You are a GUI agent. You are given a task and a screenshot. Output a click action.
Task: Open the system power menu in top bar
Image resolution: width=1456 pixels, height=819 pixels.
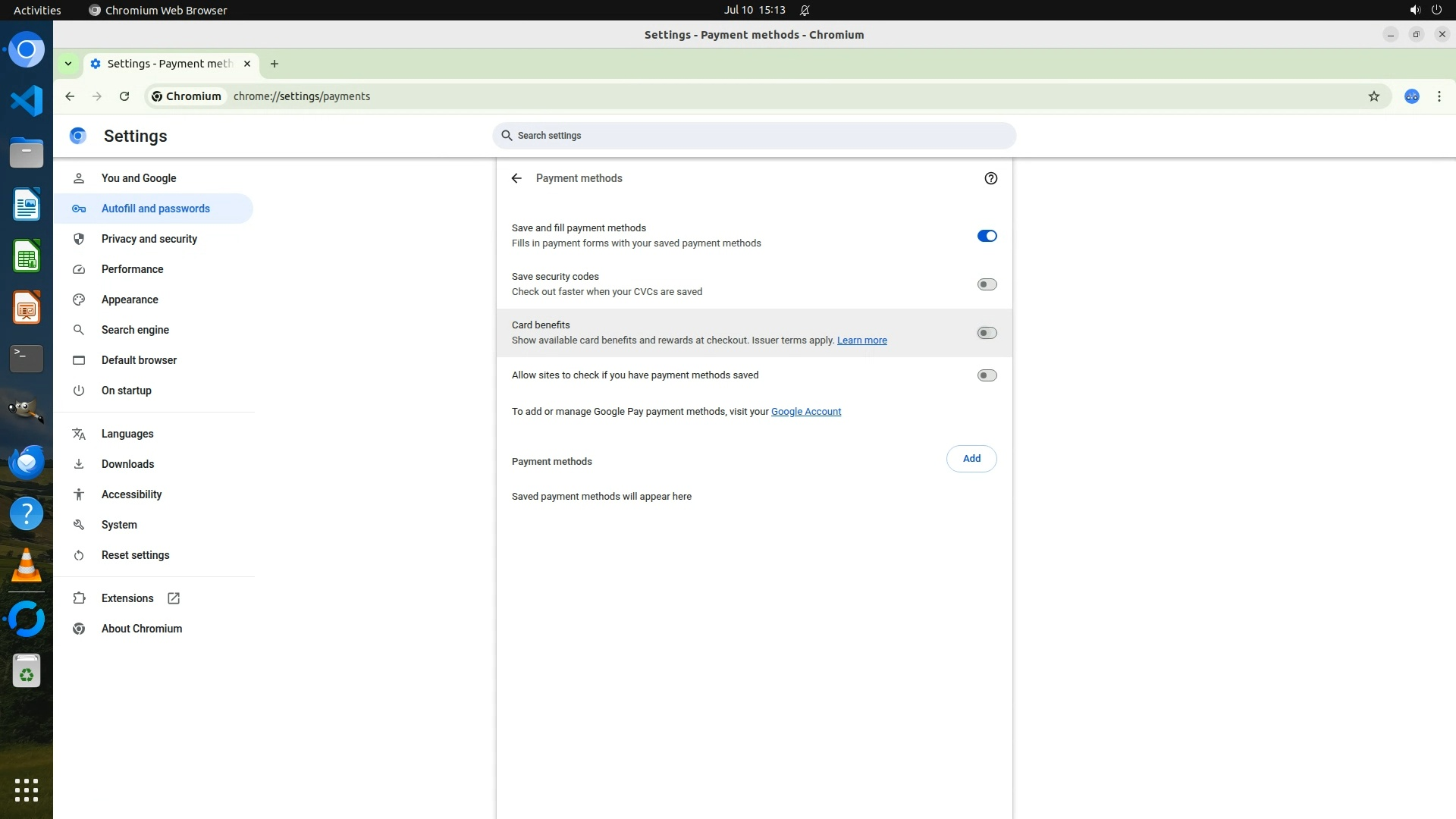coord(1436,10)
